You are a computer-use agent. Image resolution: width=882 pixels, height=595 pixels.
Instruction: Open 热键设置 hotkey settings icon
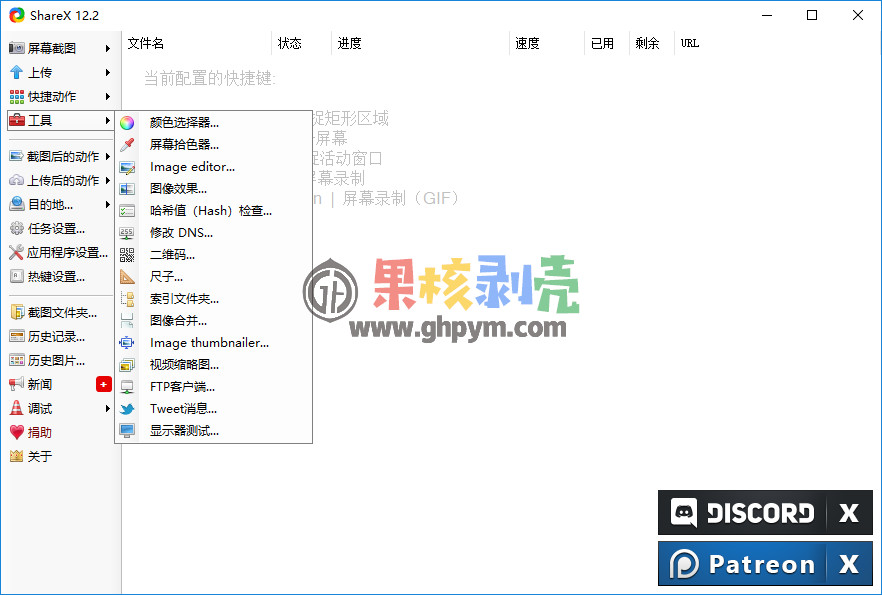[x=17, y=276]
